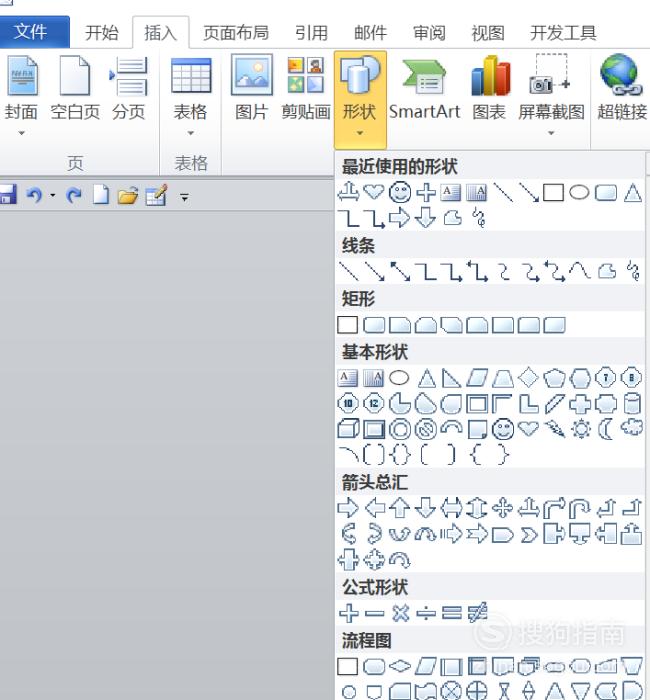Open a file via the folder icon
This screenshot has width=650, height=700.
(x=128, y=196)
